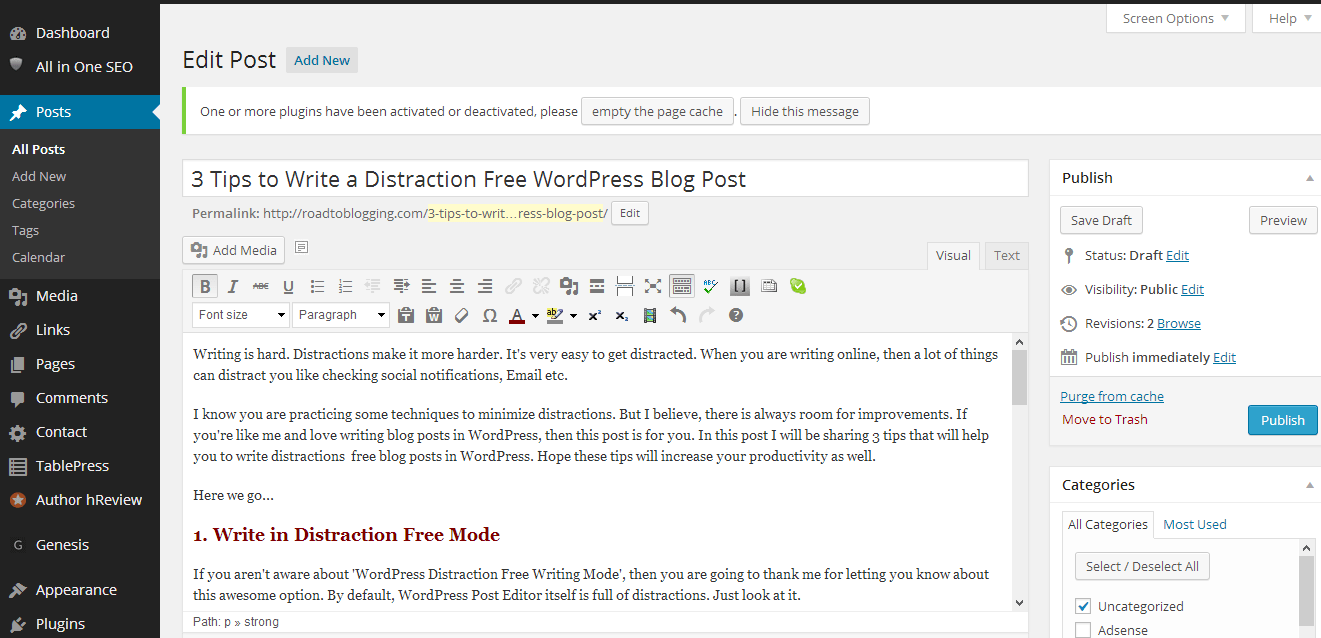This screenshot has width=1321, height=638.
Task: Apply the yellow highlight color
Action: (555, 315)
